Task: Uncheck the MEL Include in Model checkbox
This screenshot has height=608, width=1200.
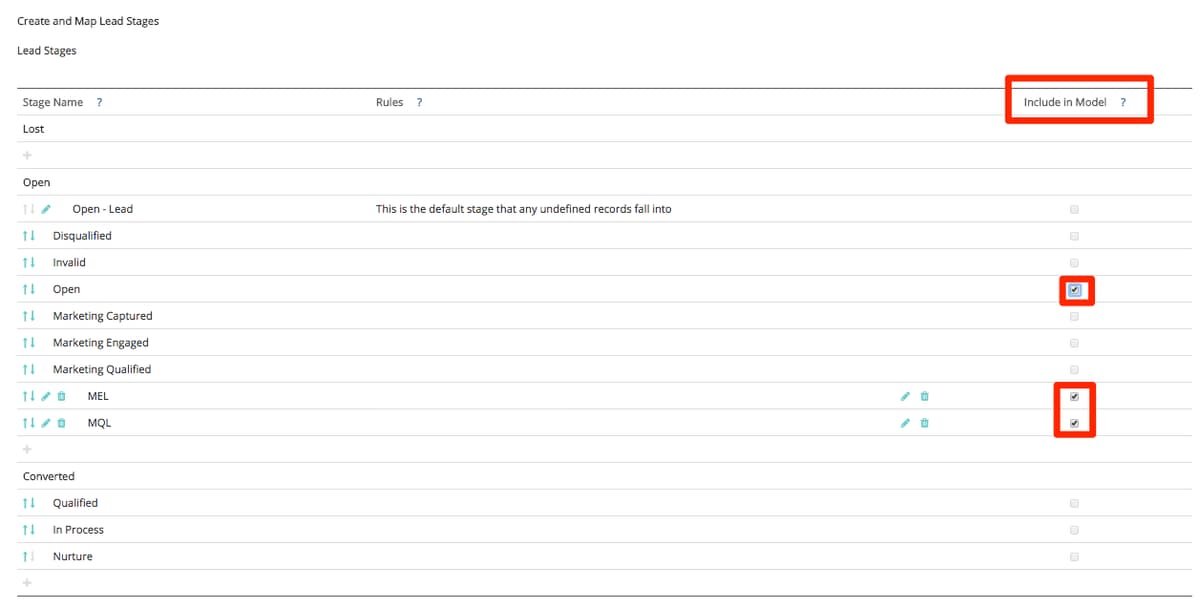Action: (x=1074, y=396)
